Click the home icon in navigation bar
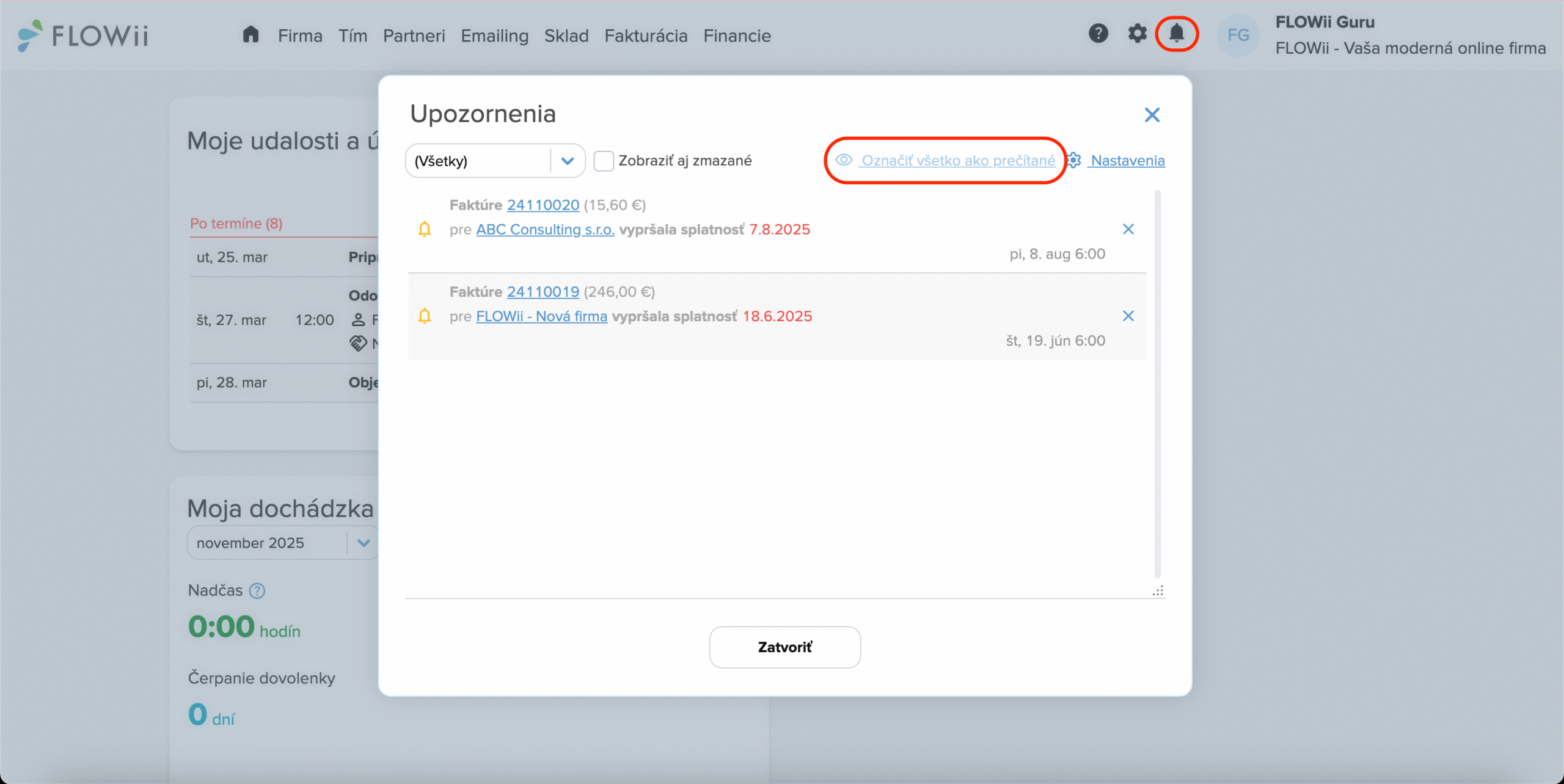 click(x=250, y=35)
